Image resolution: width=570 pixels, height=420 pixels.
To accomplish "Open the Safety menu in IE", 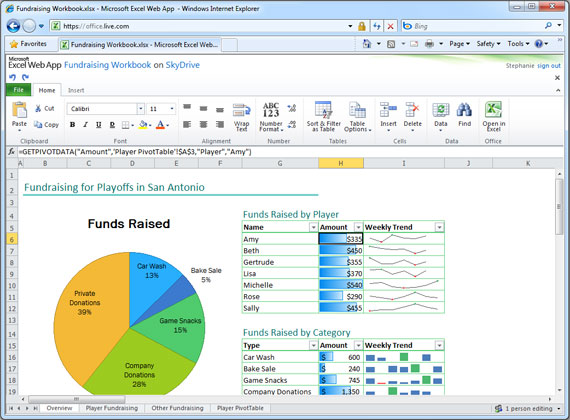I will tap(488, 44).
